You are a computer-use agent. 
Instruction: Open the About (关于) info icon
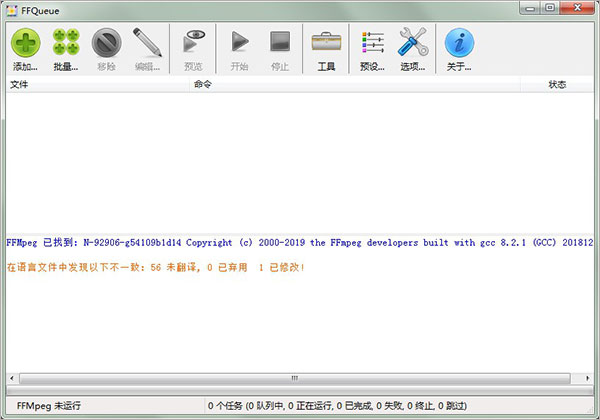(459, 42)
